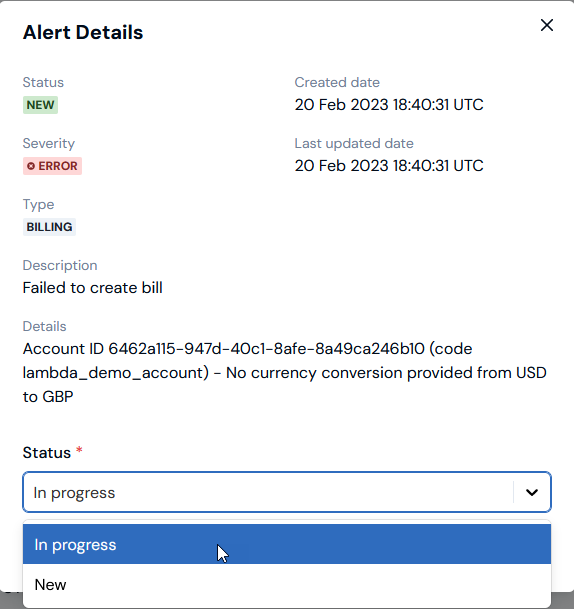The image size is (574, 609).
Task: Choose New from the status options list
Action: click(x=287, y=584)
